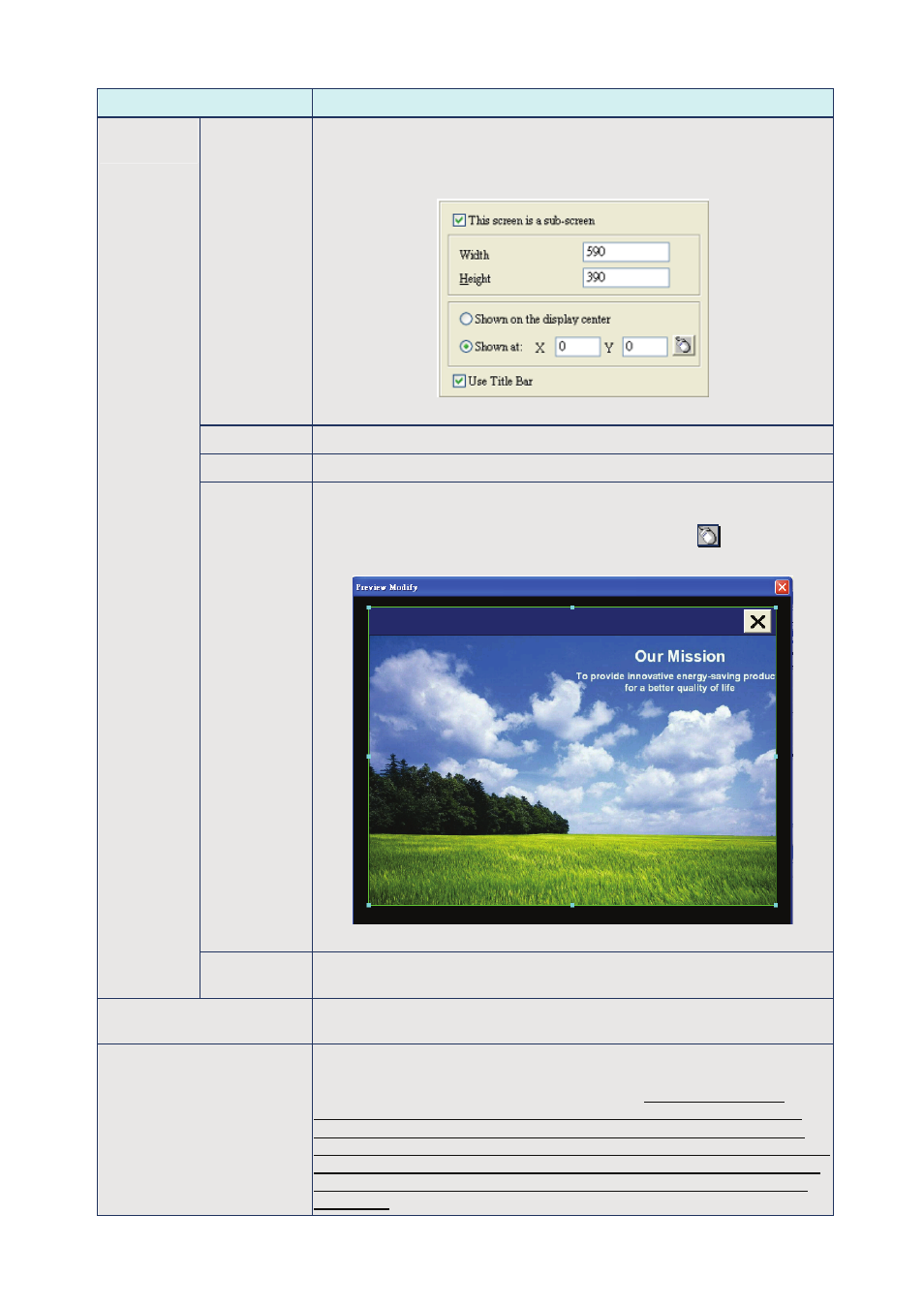Toggle 'This screen is a sub-screen' checkbox
The height and width of the screenshot is (1308, 924).
point(459,220)
